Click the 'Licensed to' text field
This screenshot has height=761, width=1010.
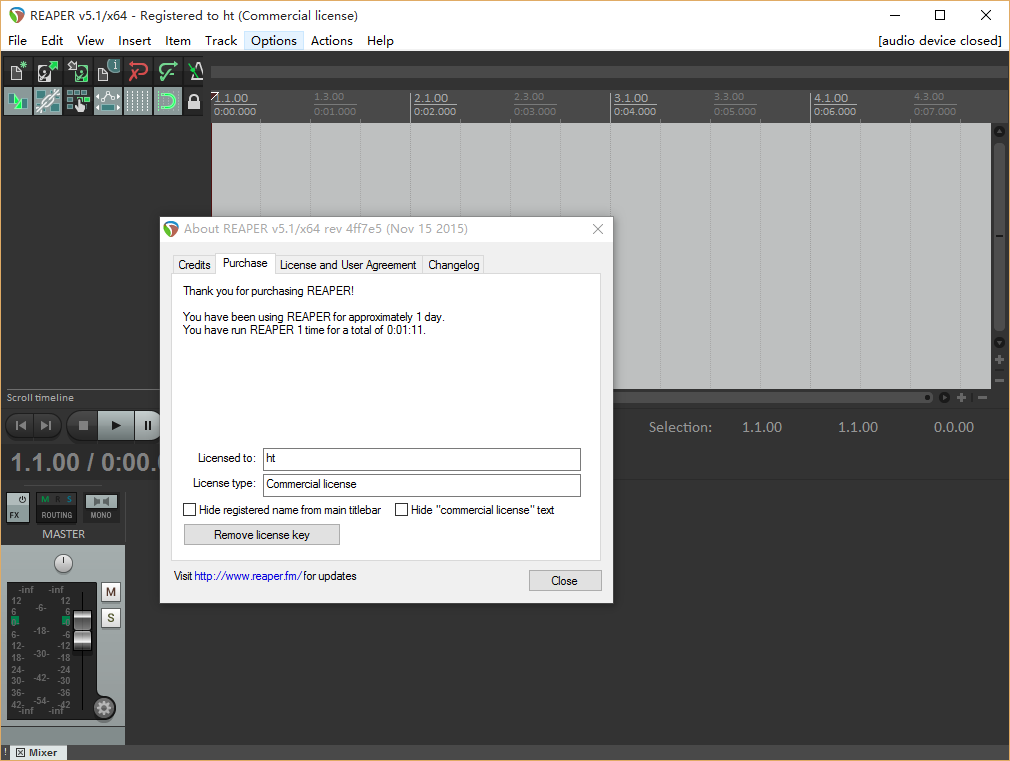coord(421,459)
